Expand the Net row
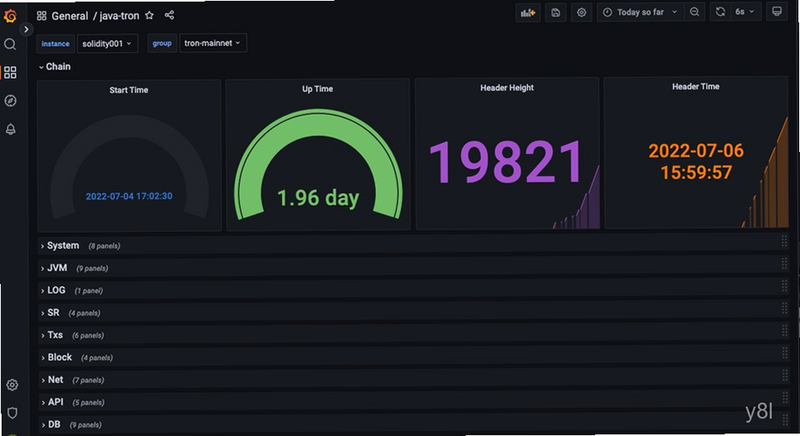Screen dimensions: 800x436 (x=52, y=380)
